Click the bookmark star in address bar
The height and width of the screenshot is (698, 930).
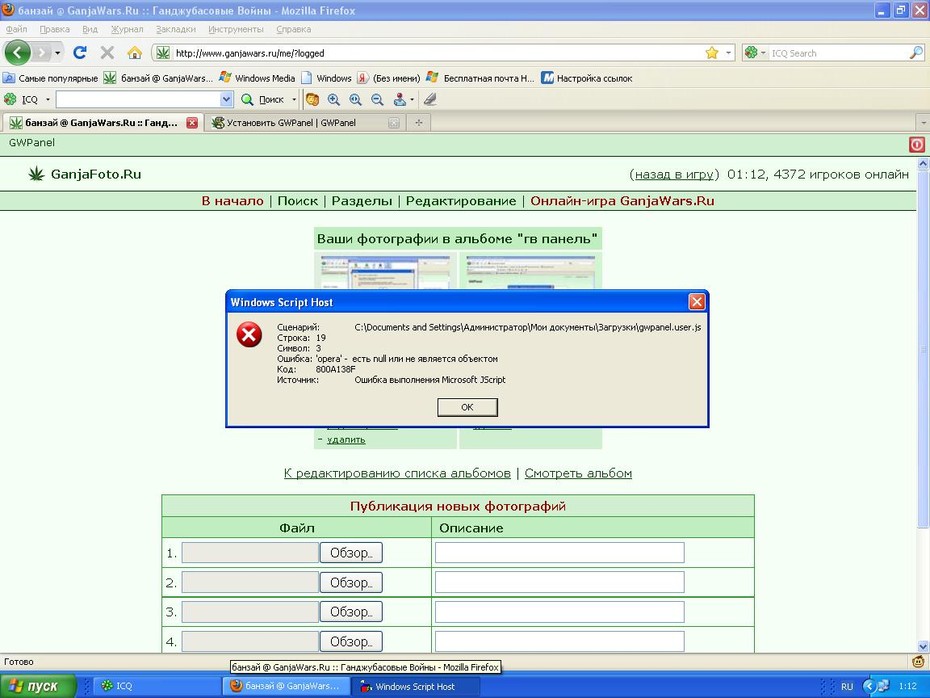712,53
